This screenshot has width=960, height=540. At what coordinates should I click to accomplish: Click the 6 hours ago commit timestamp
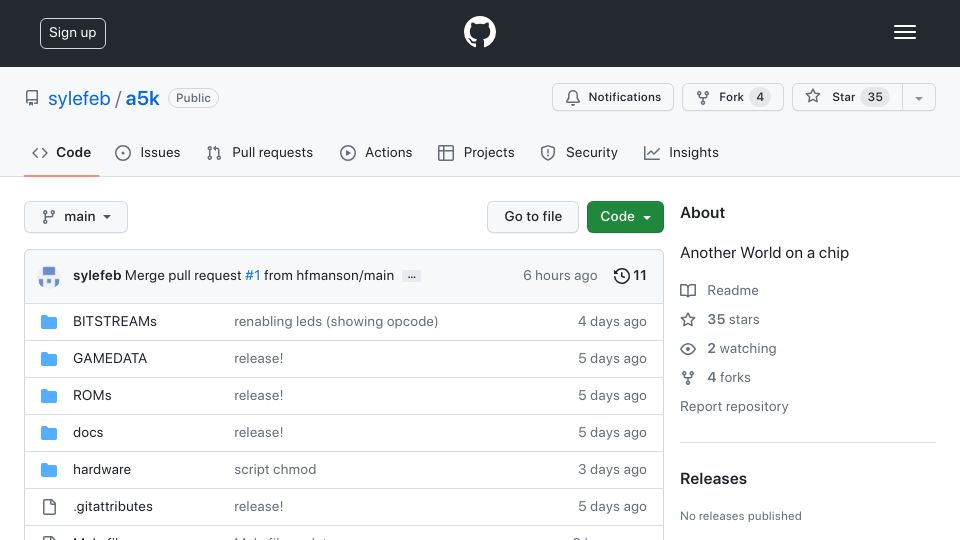coord(560,276)
